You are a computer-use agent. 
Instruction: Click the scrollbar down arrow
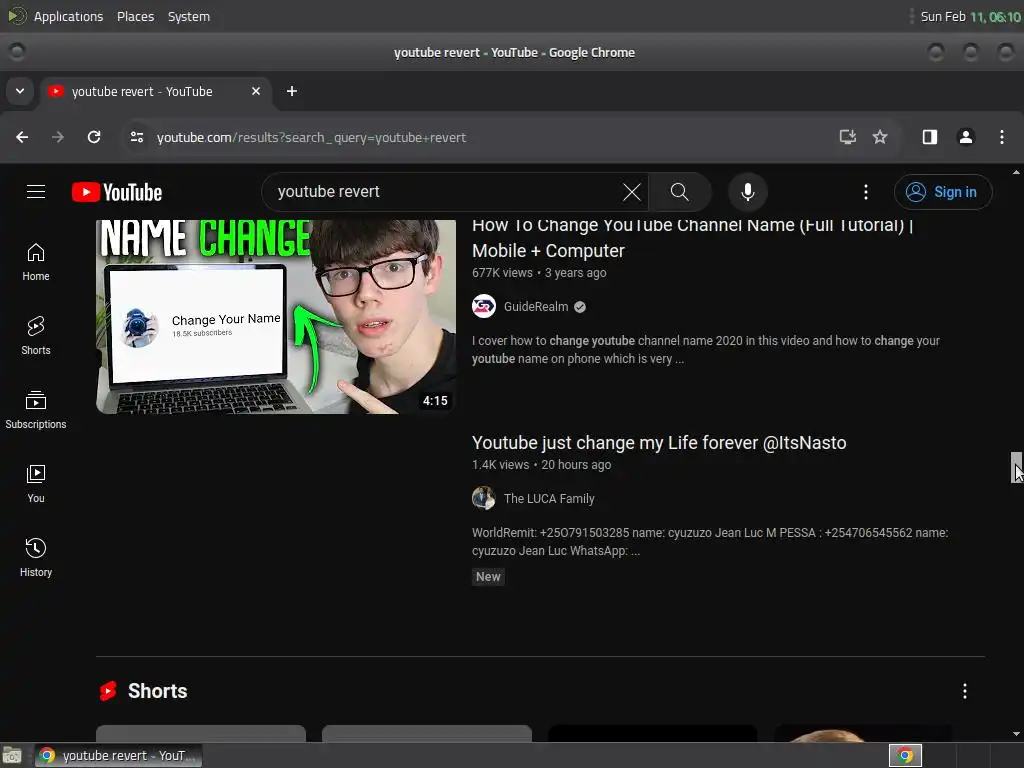coord(1016,734)
